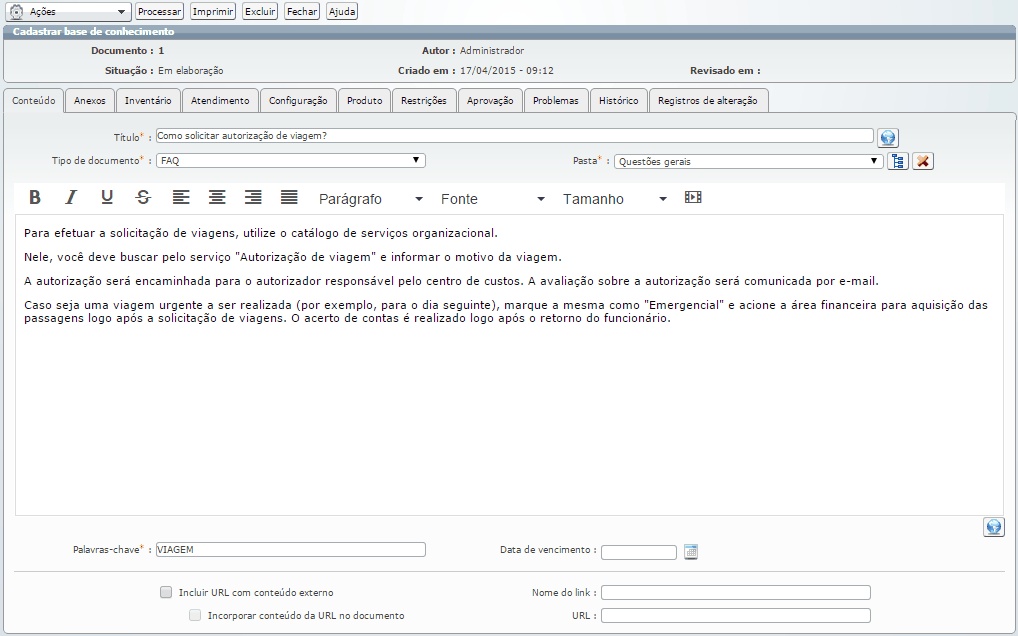Image resolution: width=1018 pixels, height=636 pixels.
Task: Center align the text
Action: coord(217,197)
